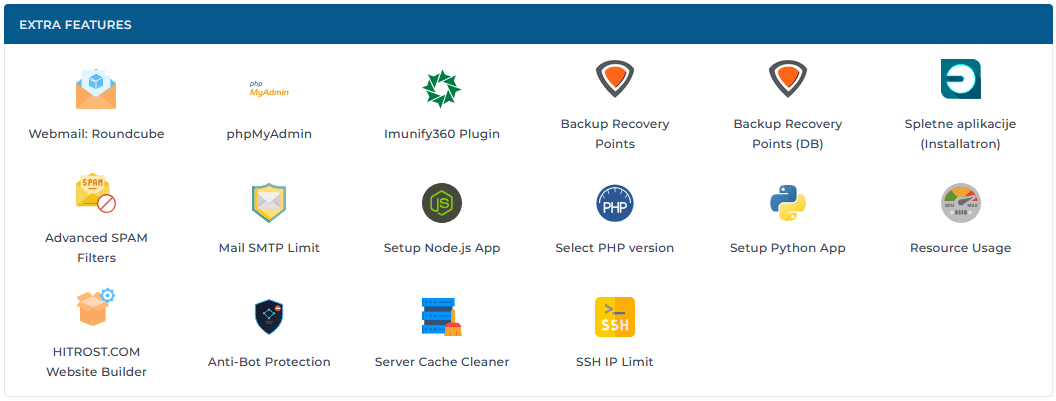
Task: Follow the Select PHP version text link
Action: (x=614, y=248)
